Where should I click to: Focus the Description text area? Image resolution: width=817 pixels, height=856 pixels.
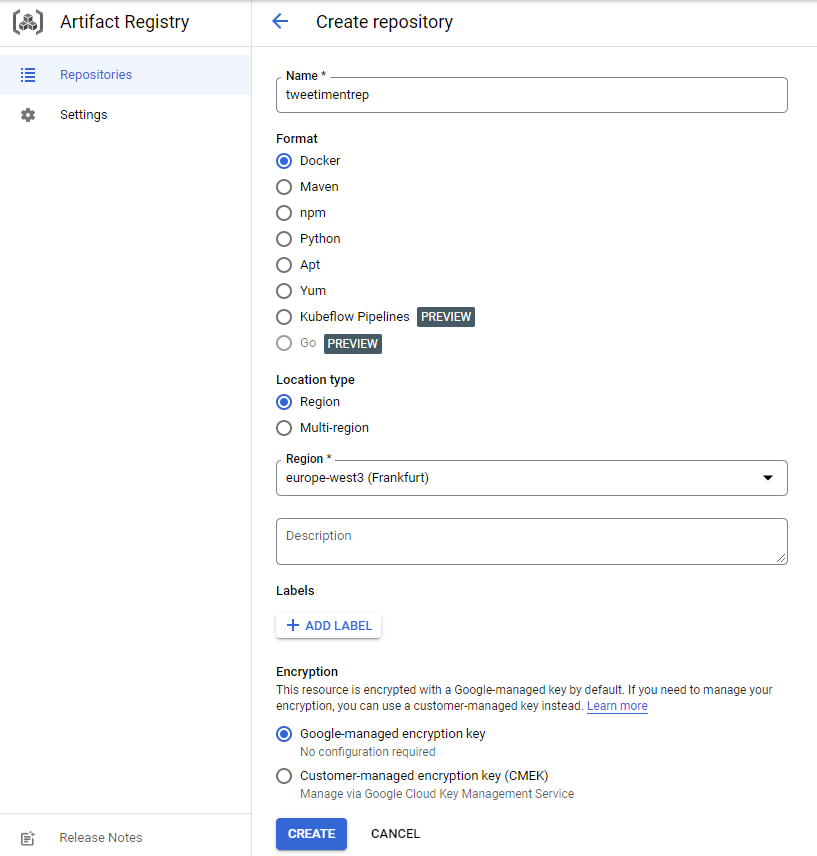click(x=530, y=541)
